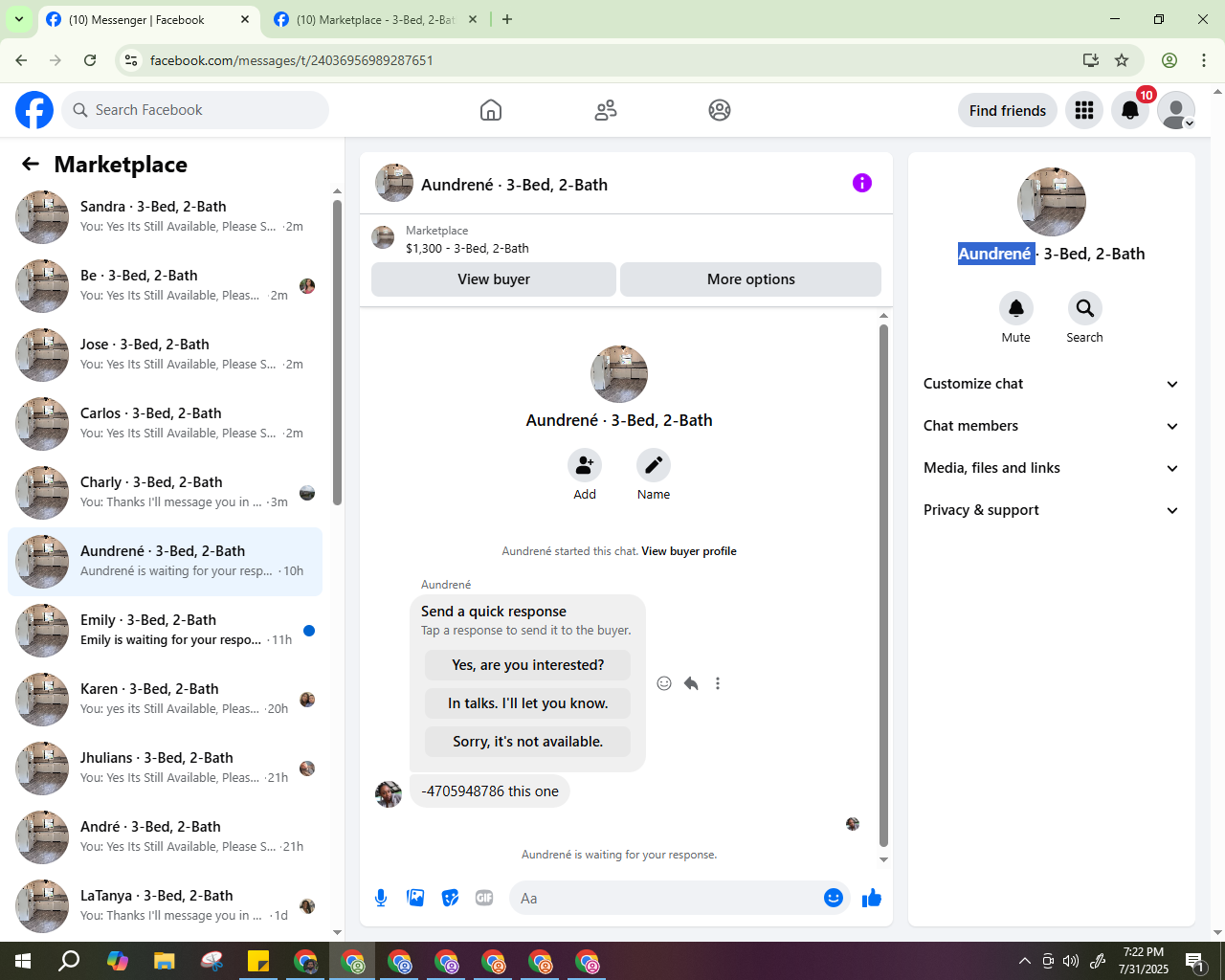Bookmark this page with the star icon

pos(1122,60)
